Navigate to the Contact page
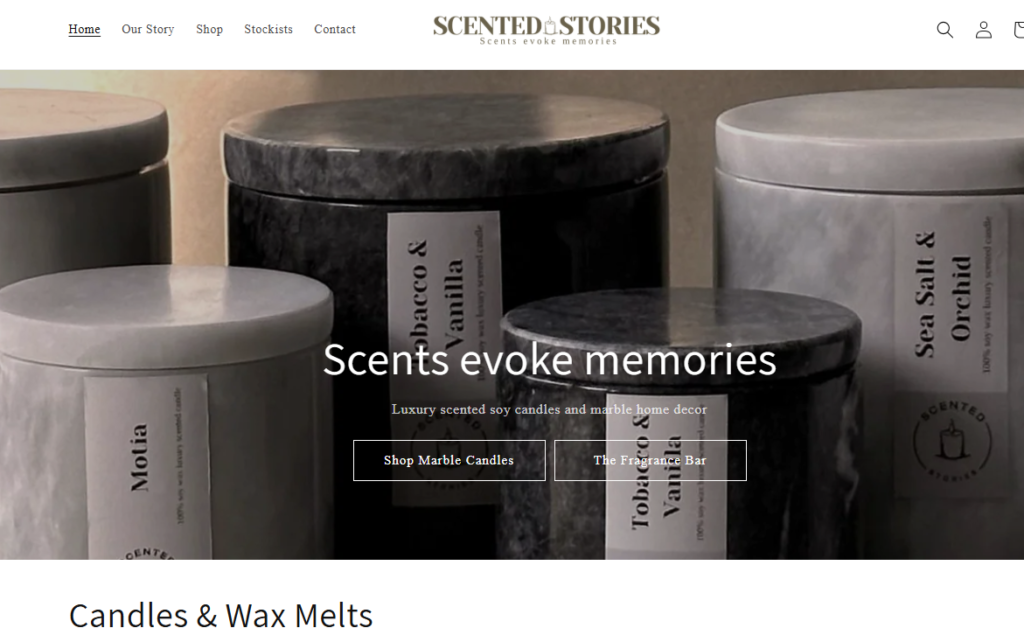Screen dimensions: 1024x642 [334, 29]
